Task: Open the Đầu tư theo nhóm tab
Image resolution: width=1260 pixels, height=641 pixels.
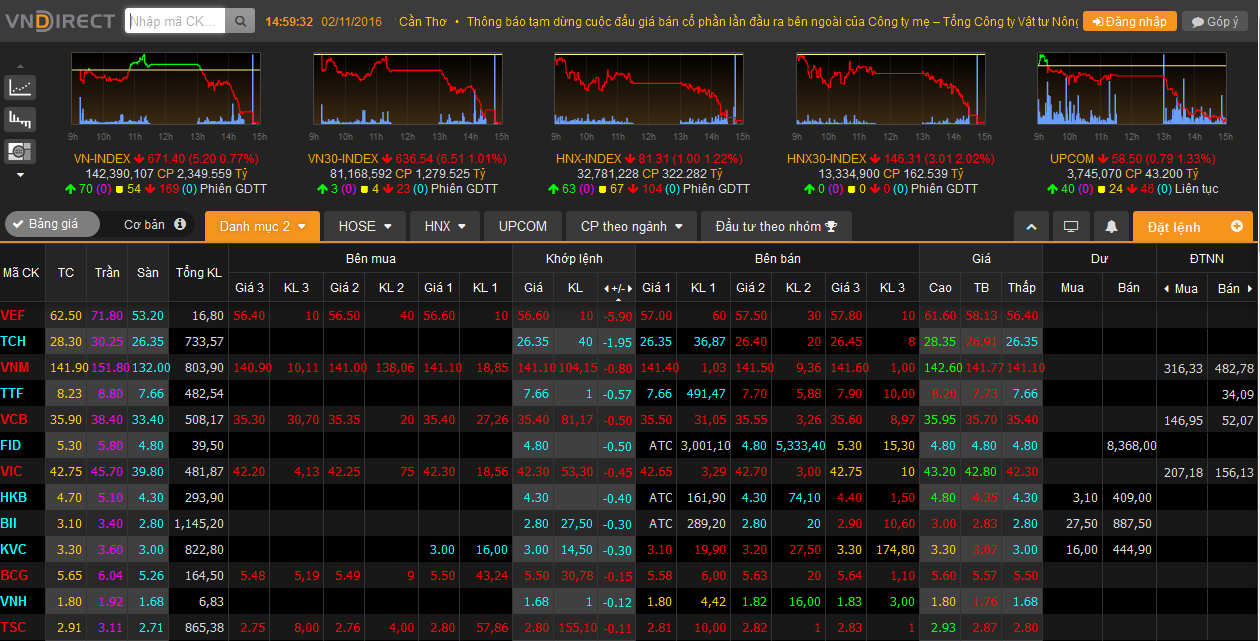Action: coord(776,227)
